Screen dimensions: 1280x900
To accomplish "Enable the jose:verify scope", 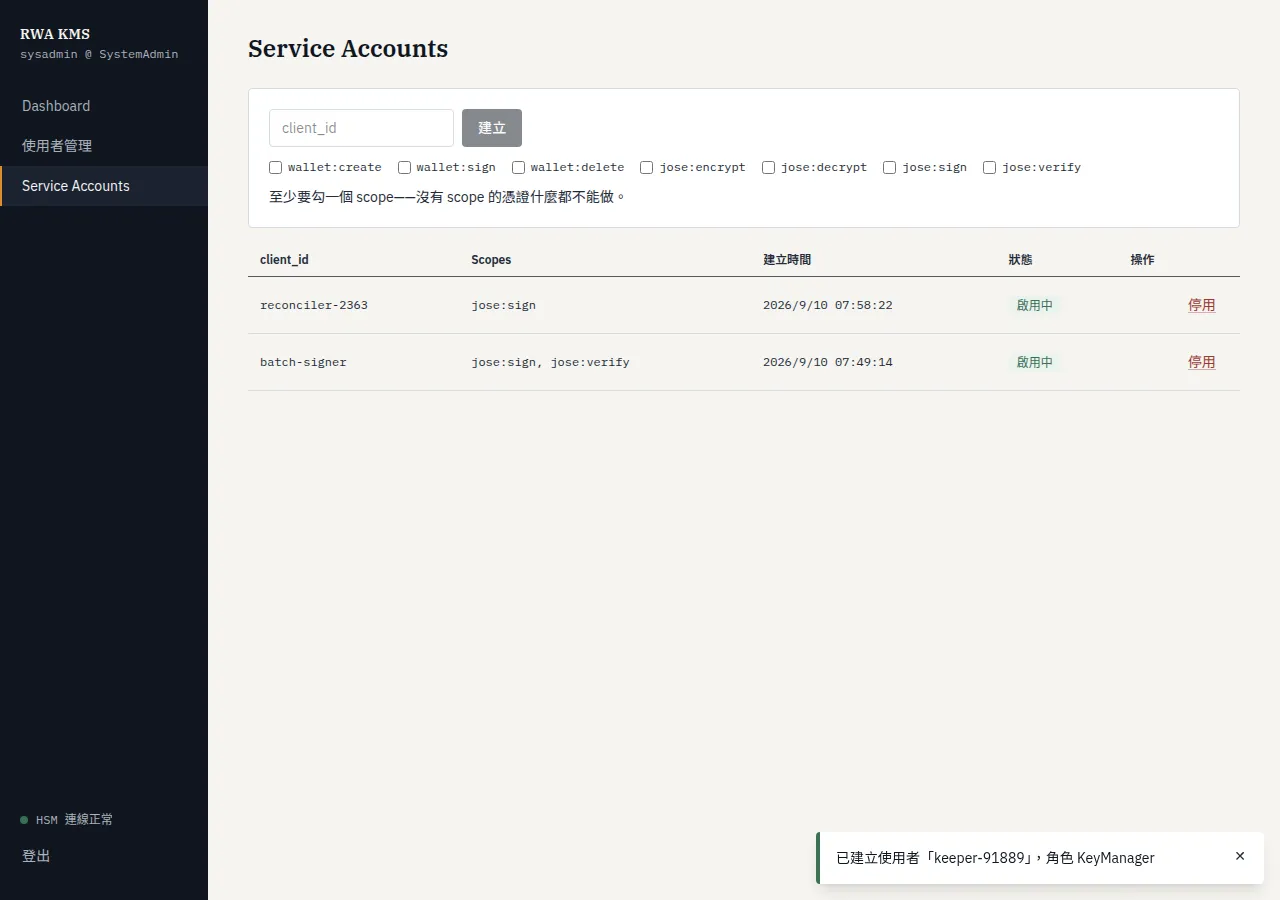I will (x=989, y=167).
